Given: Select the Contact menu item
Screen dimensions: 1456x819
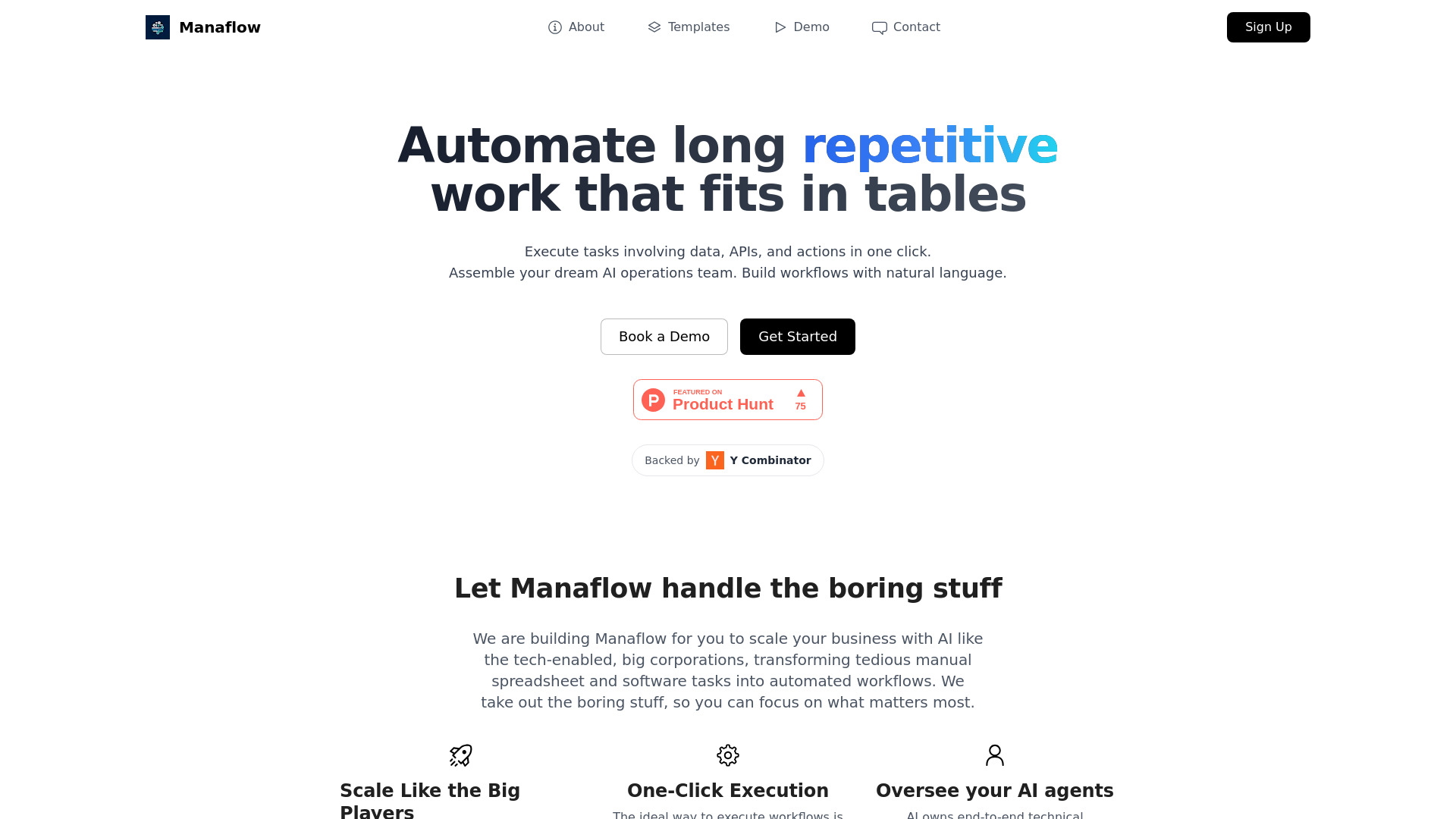Looking at the screenshot, I should tap(905, 27).
